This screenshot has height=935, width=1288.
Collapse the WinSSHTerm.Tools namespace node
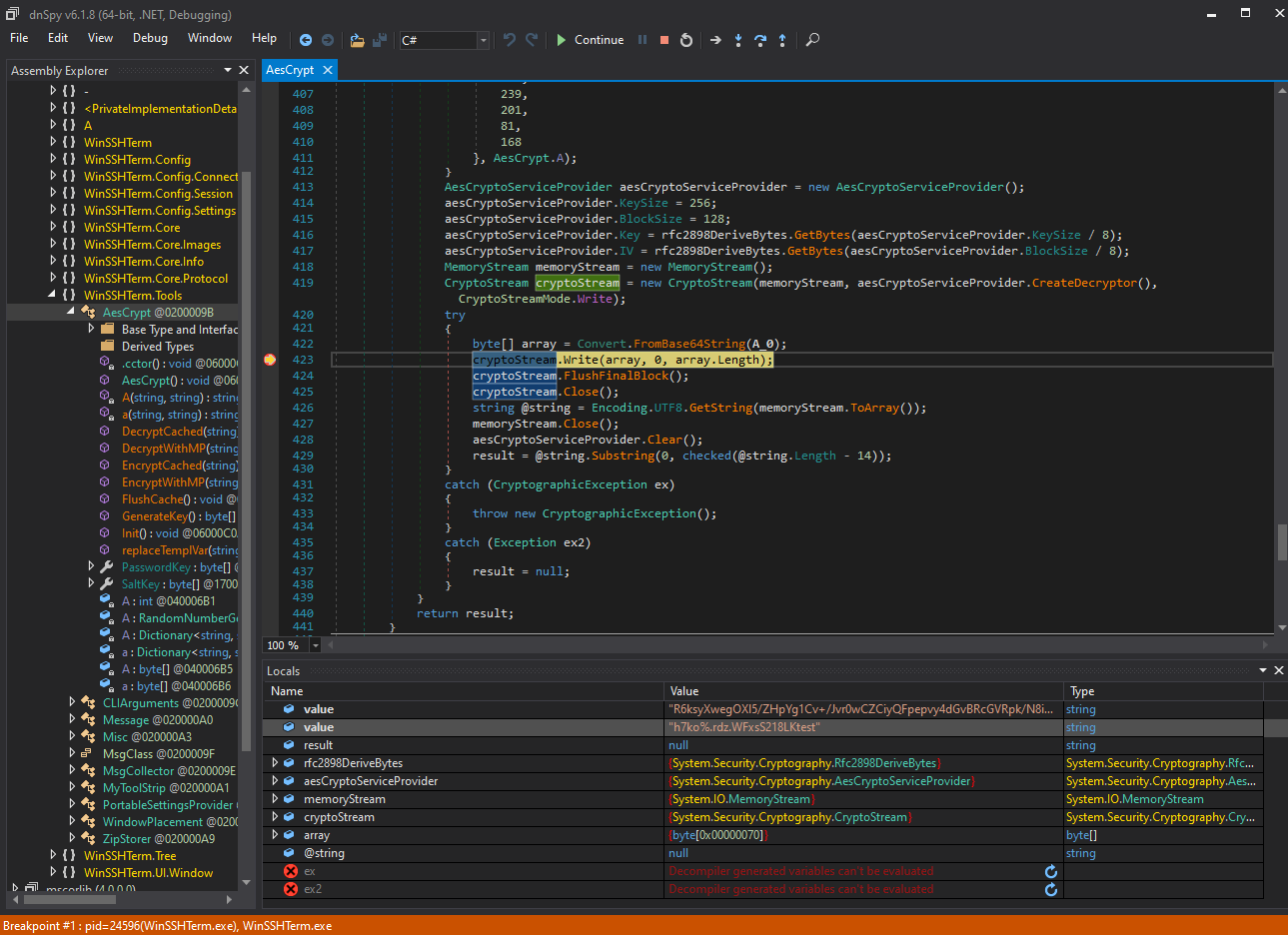tap(53, 295)
